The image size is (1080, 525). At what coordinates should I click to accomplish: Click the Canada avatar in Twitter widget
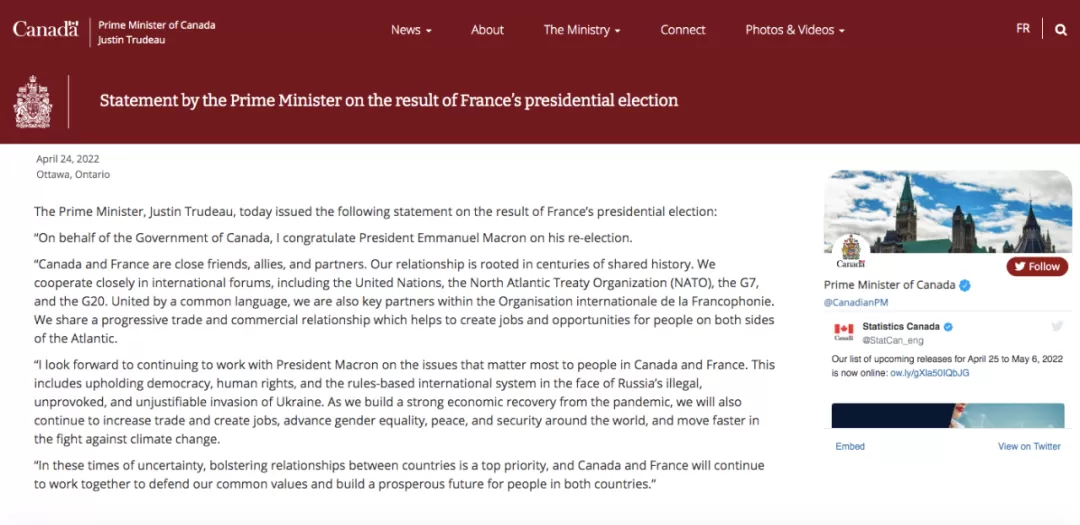tap(851, 252)
